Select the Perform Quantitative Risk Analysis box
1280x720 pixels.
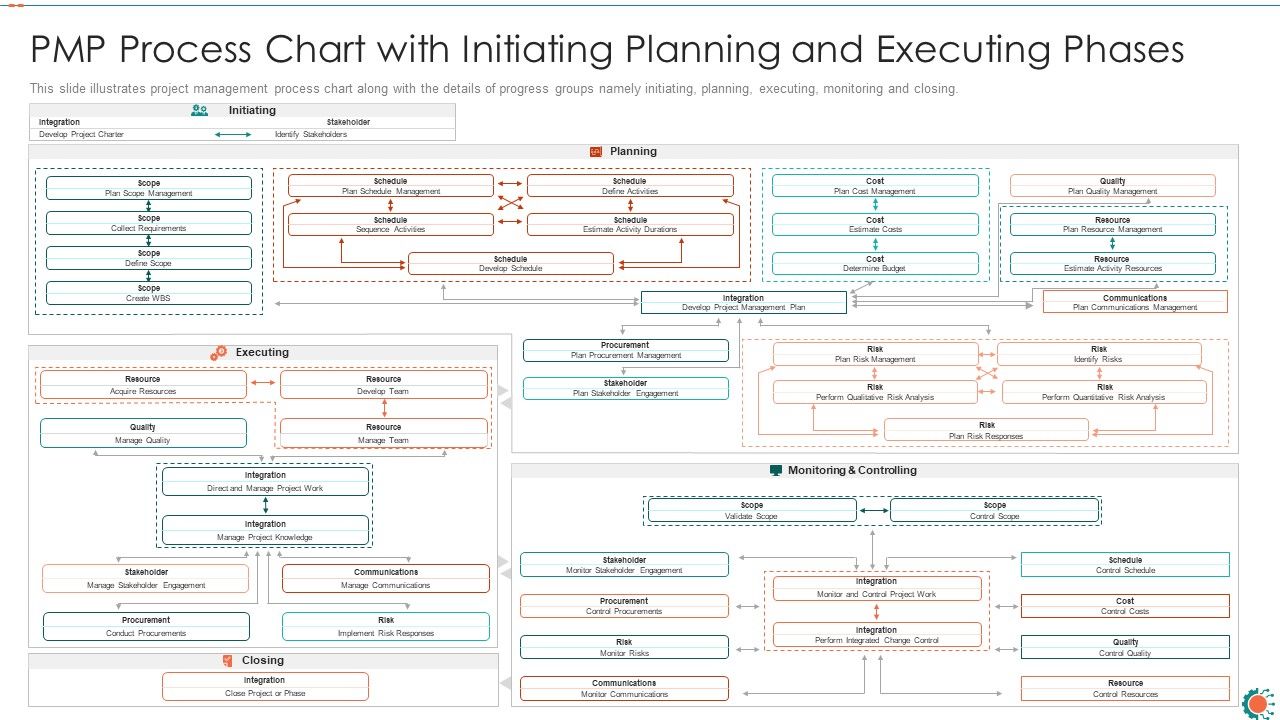tap(1104, 392)
